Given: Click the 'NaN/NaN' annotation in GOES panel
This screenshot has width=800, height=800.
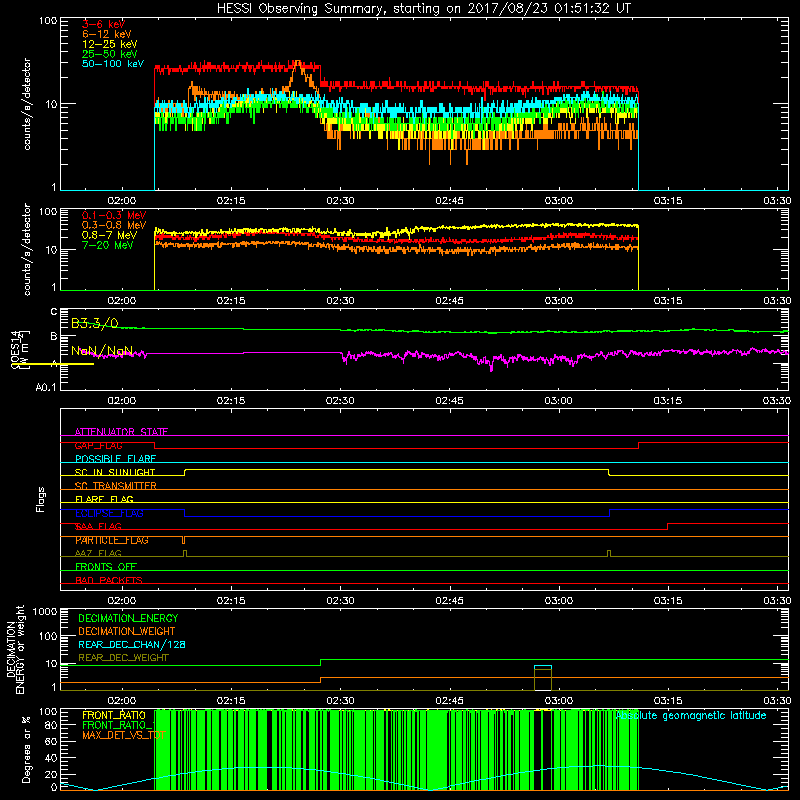Looking at the screenshot, I should click(x=102, y=351).
